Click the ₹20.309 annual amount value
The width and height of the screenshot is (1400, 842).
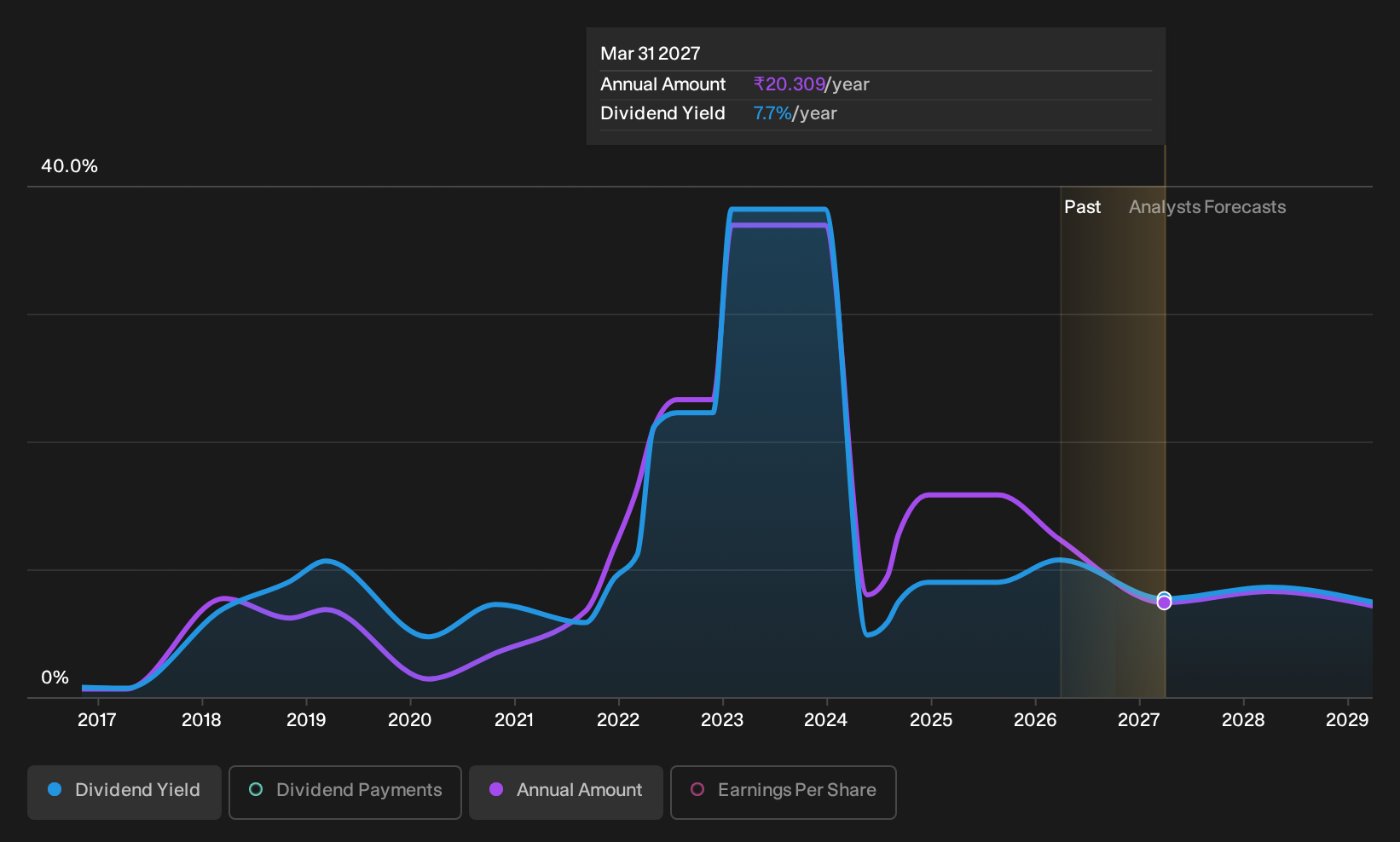790,84
